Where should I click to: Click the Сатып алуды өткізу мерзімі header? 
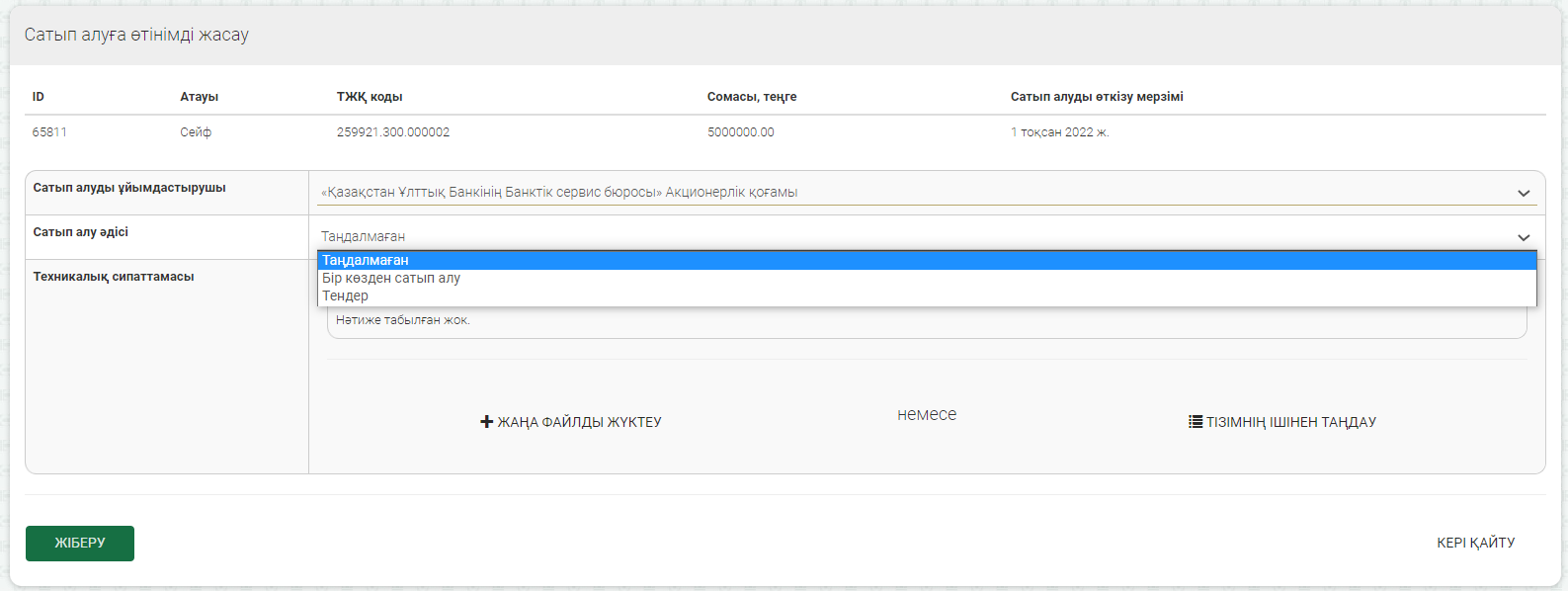pos(1096,97)
